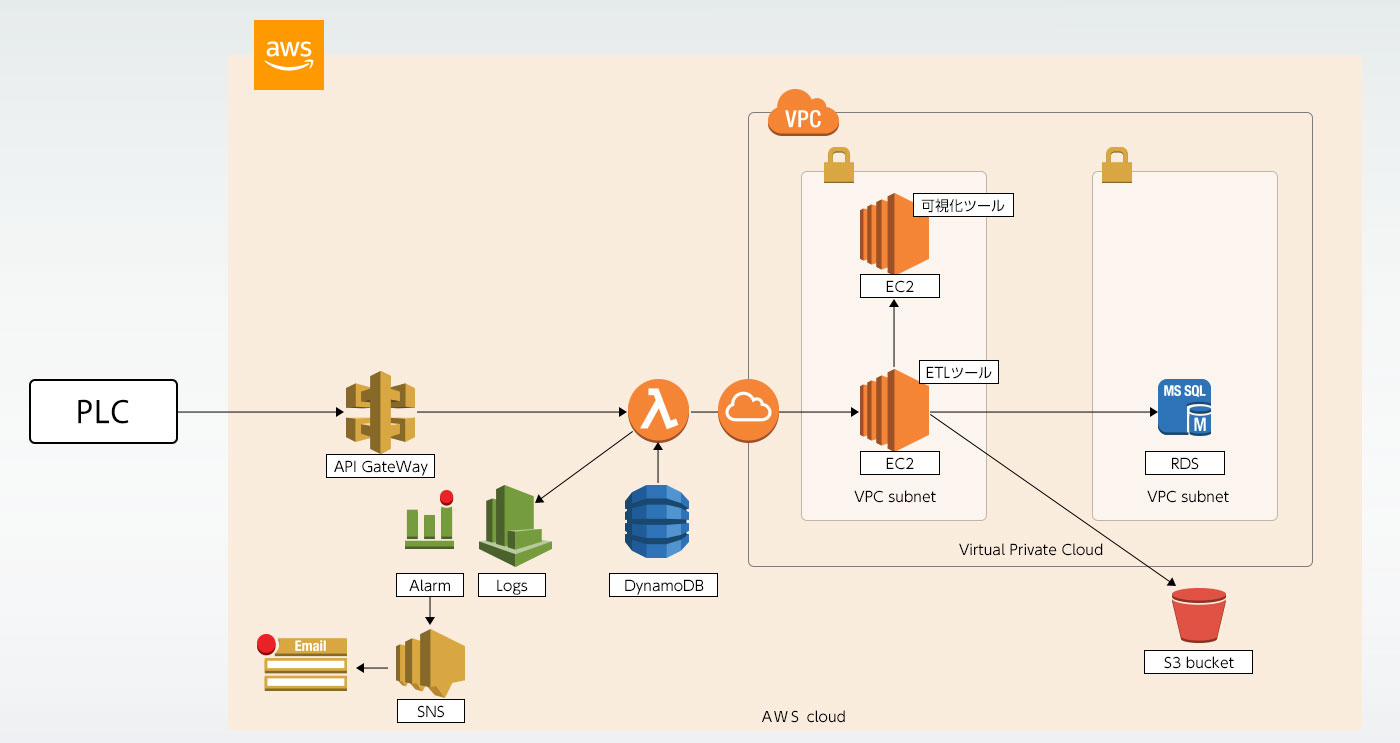The image size is (1400, 743).
Task: Click the RDS label
Action: (1185, 463)
